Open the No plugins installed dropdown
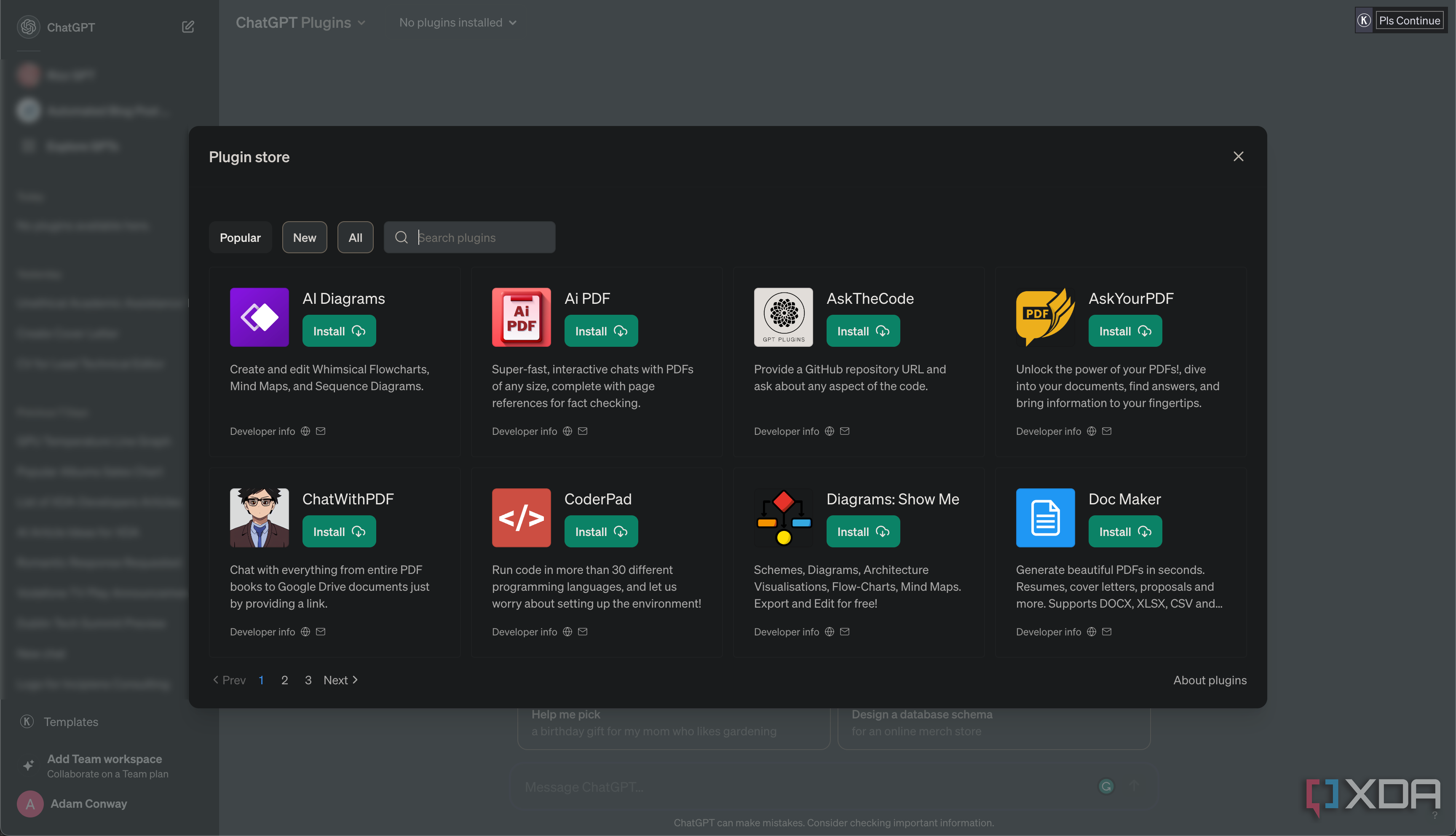1456x836 pixels. [x=458, y=22]
